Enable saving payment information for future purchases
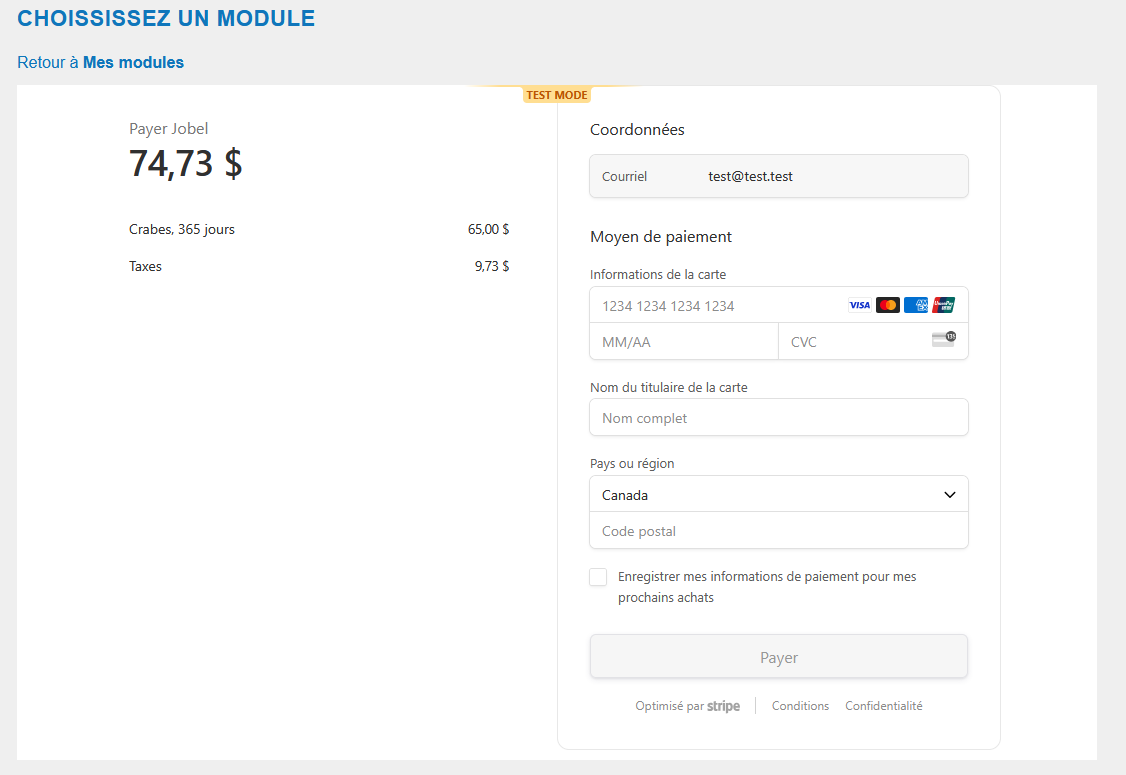 point(598,577)
